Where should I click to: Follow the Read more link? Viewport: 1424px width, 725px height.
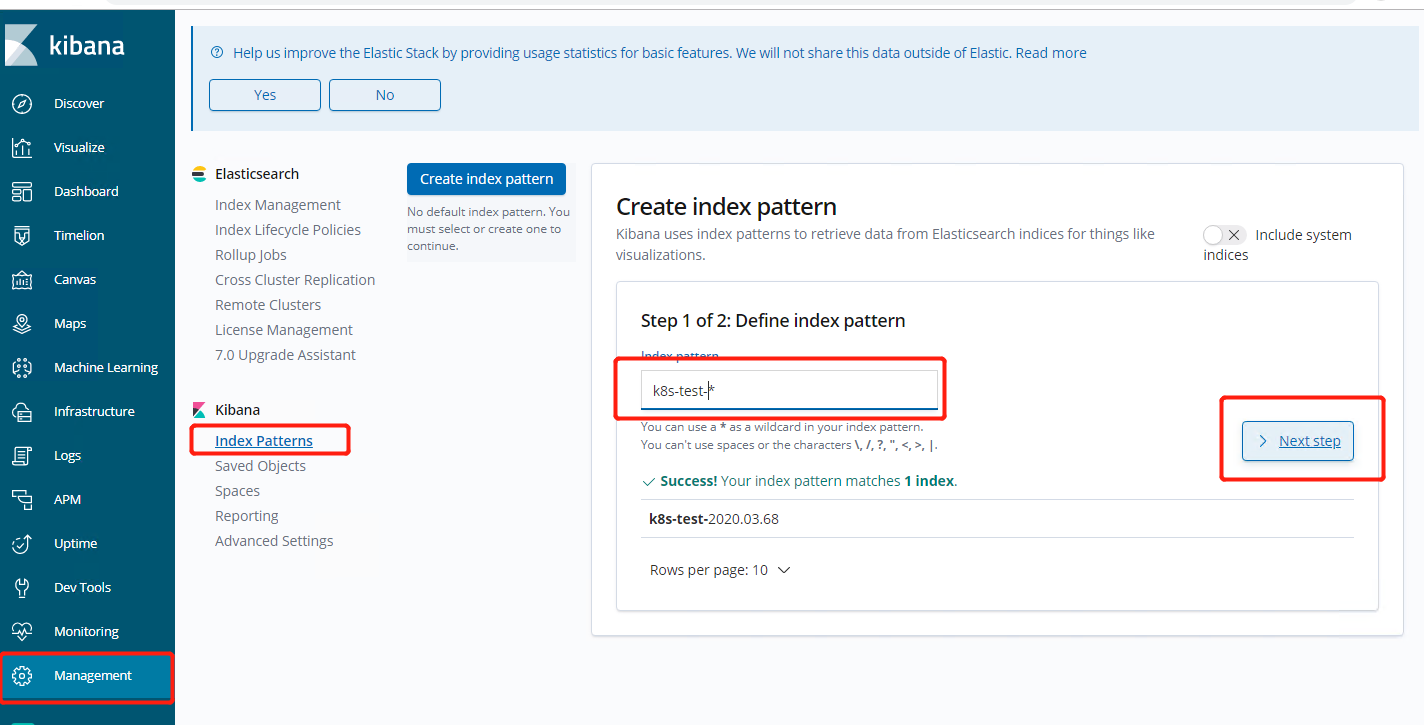coord(1051,53)
